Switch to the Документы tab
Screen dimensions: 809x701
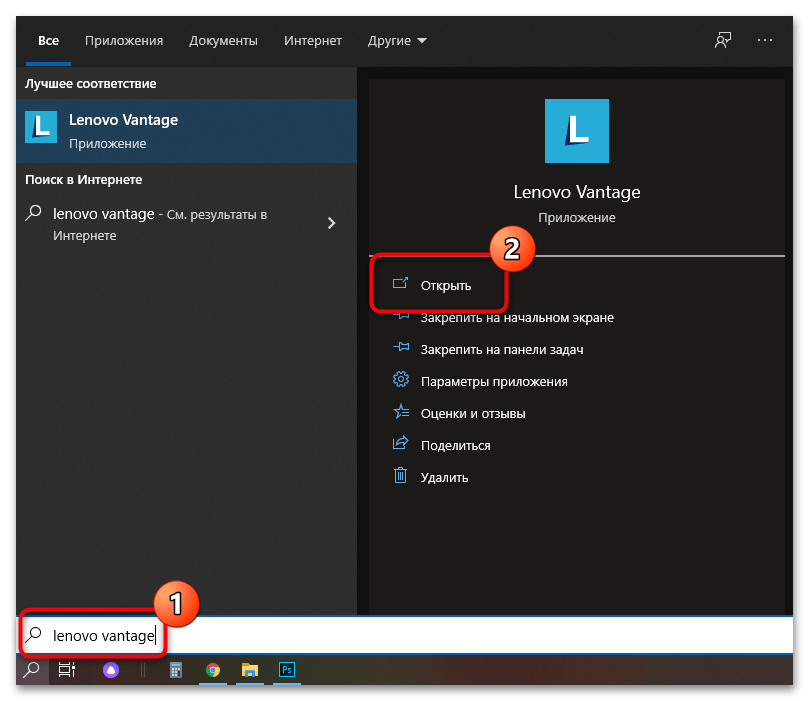point(223,41)
